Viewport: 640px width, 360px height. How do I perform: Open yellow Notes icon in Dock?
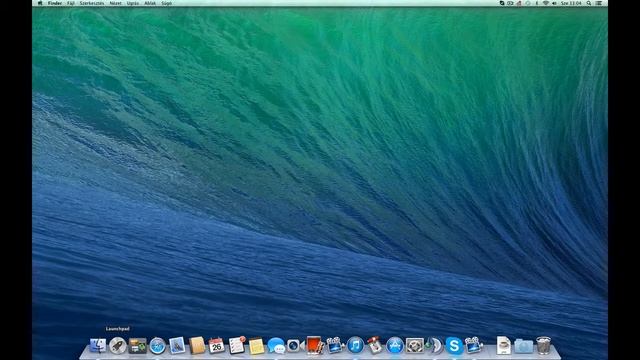256,346
